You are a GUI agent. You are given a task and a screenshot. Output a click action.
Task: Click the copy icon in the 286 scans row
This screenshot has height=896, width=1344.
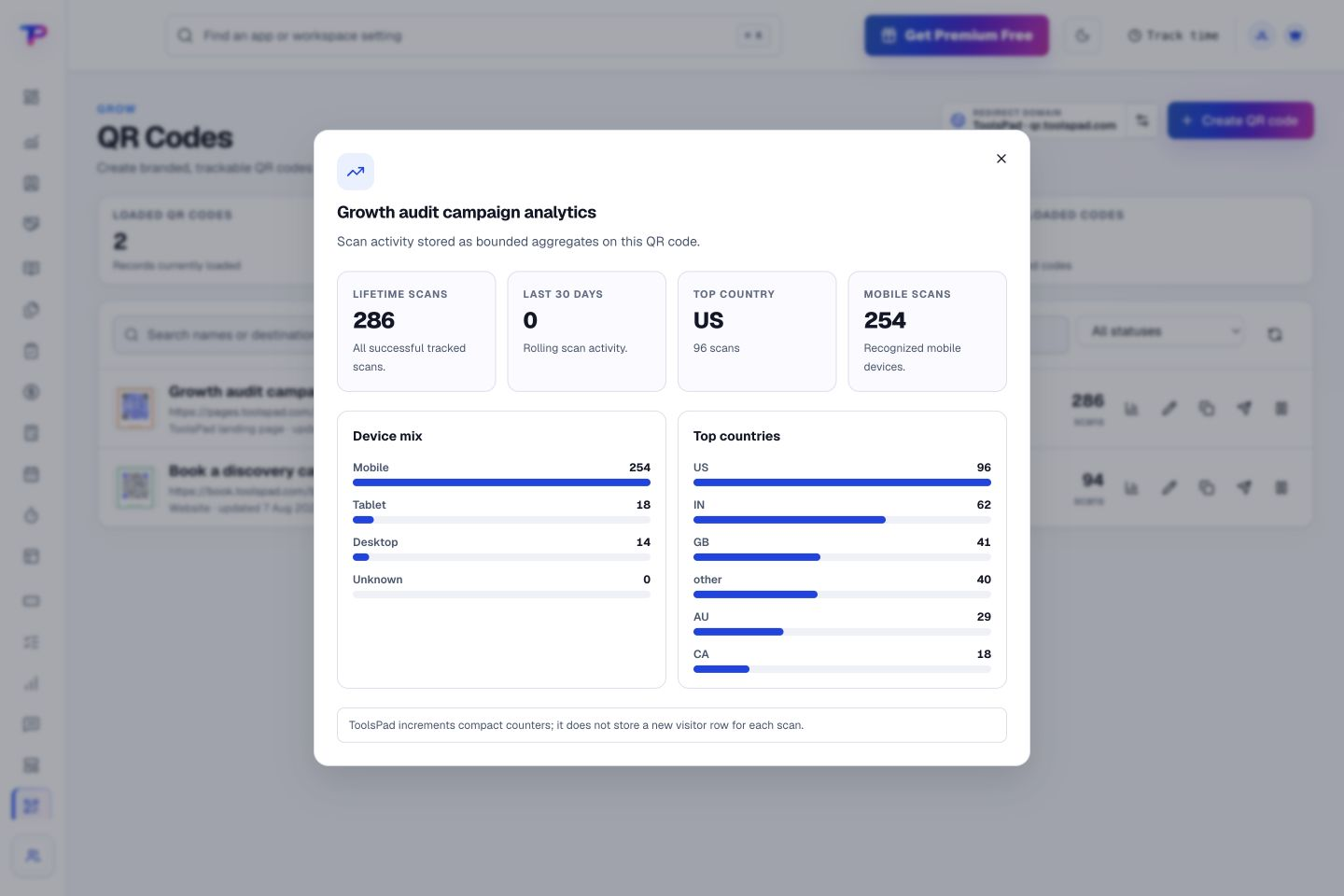[1207, 409]
